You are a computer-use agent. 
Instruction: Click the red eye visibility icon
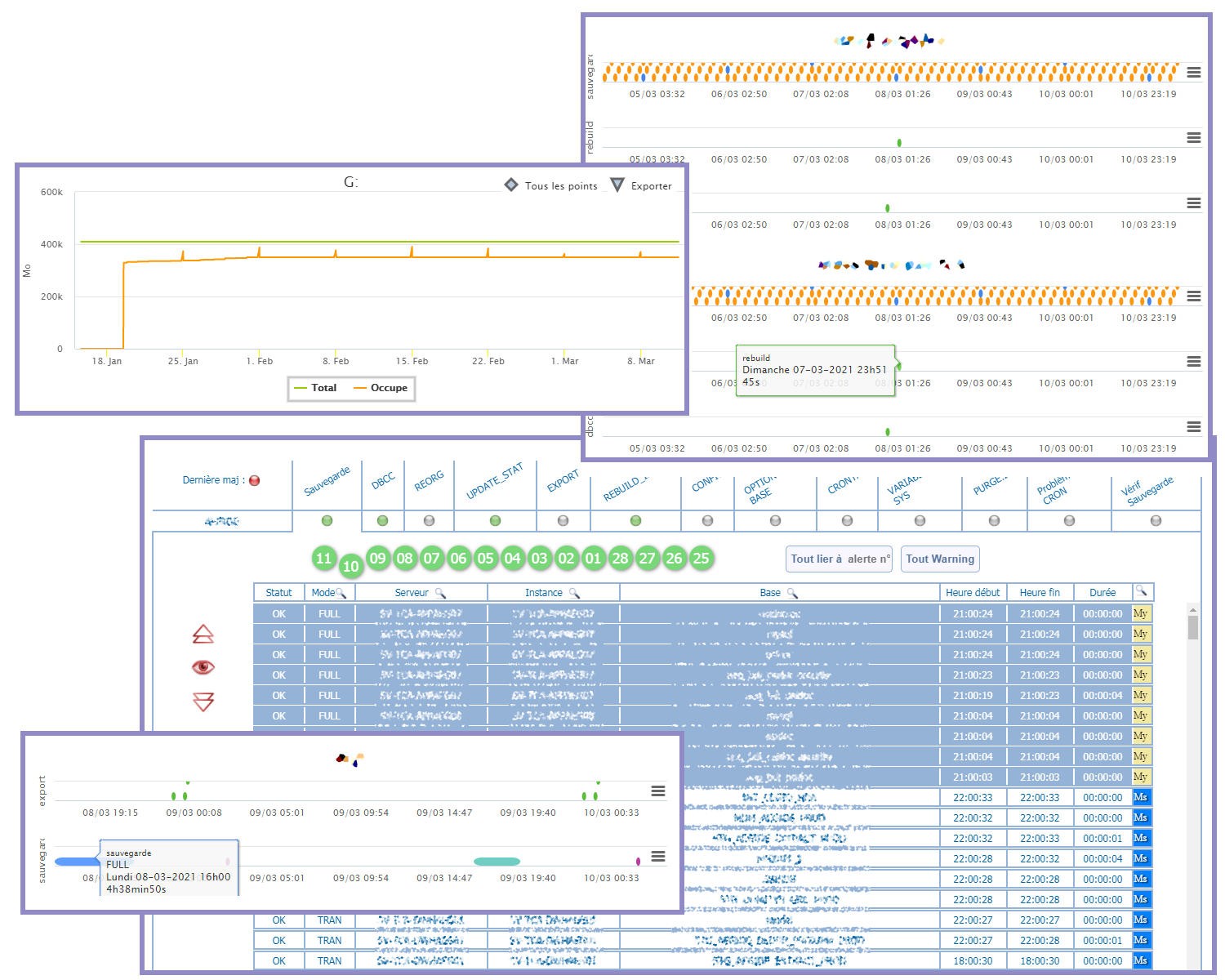(203, 667)
